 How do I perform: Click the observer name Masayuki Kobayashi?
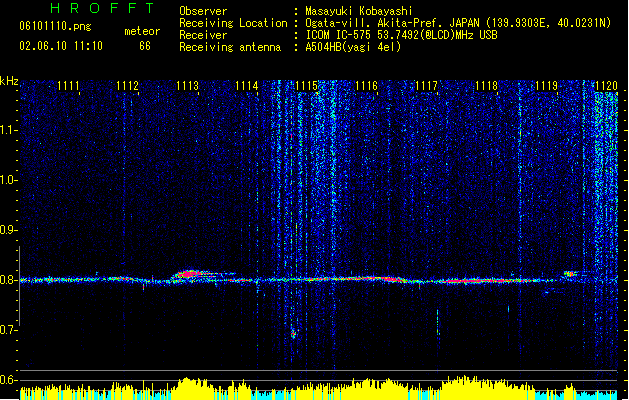click(359, 11)
